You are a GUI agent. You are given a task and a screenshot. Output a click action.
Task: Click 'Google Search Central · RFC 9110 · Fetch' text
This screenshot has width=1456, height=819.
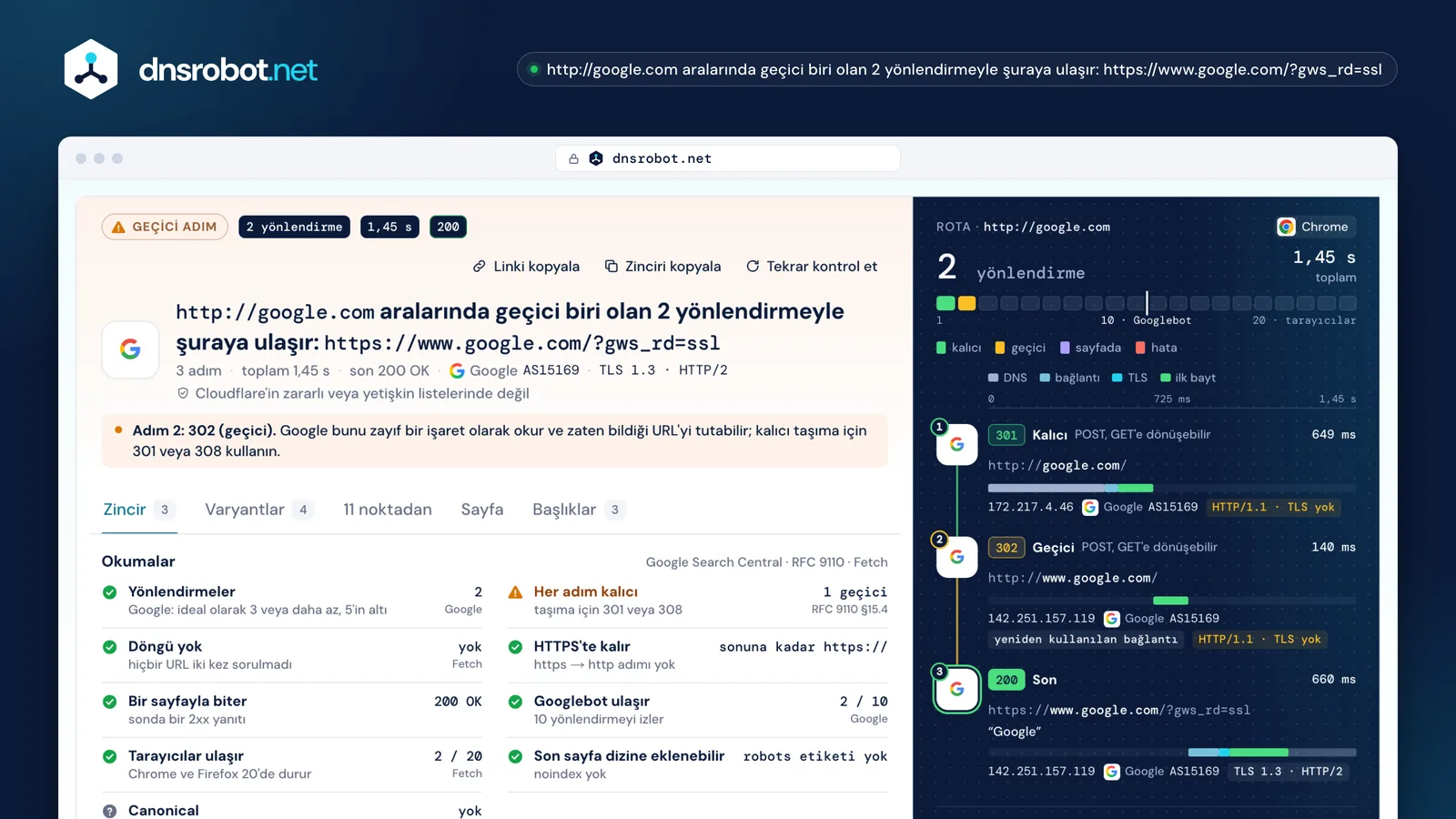coord(766,562)
